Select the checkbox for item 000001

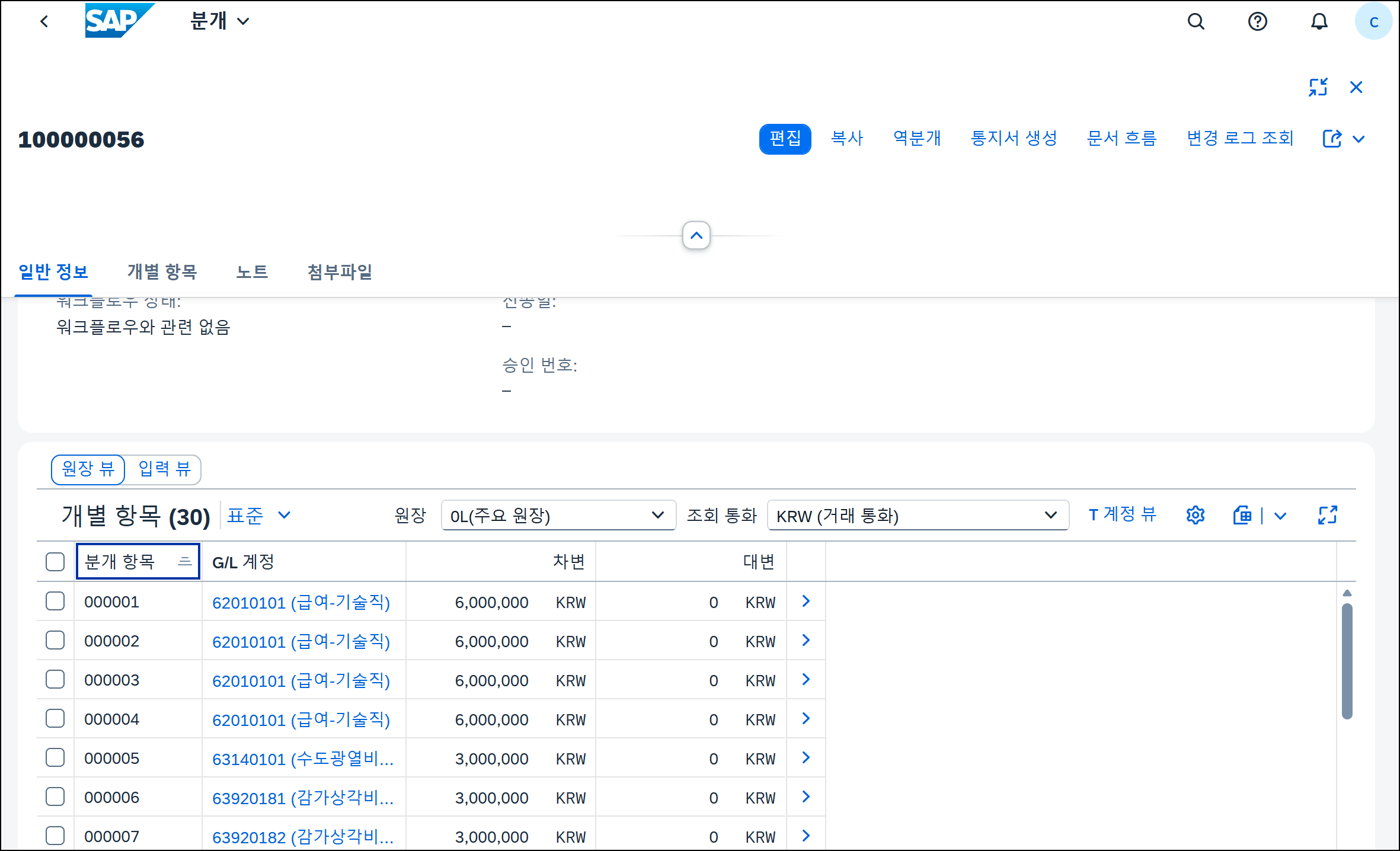[55, 602]
